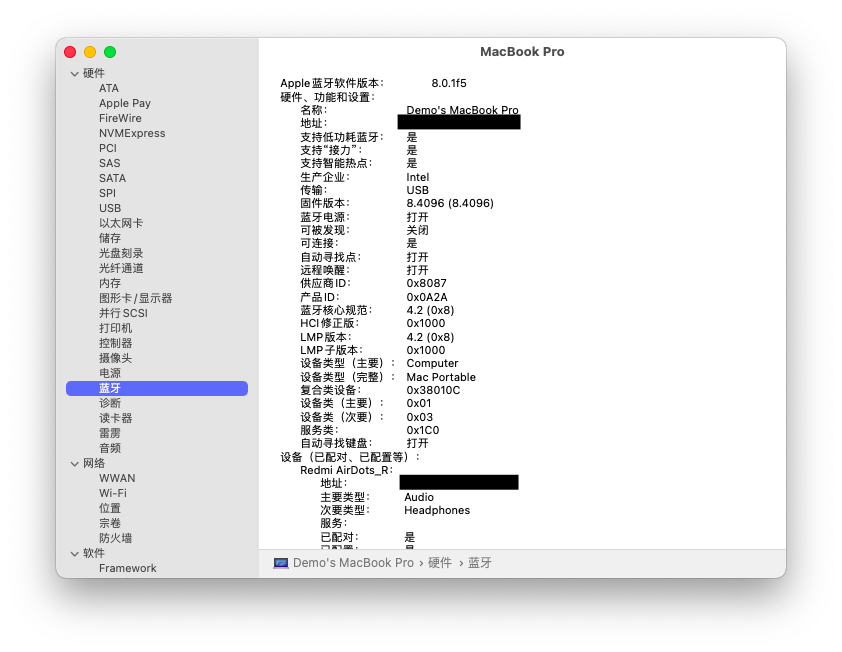This screenshot has height=652, width=842.
Task: Click the 供应商 ID value 0x8087
Action: click(426, 284)
